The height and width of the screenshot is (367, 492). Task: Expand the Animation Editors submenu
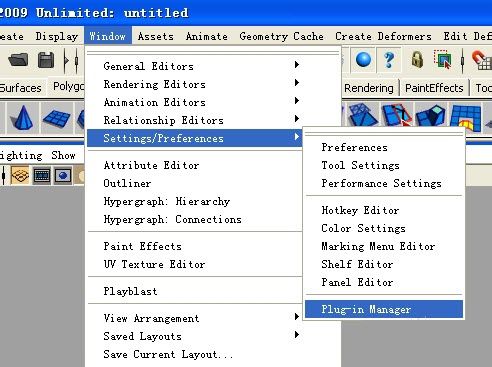coord(194,102)
